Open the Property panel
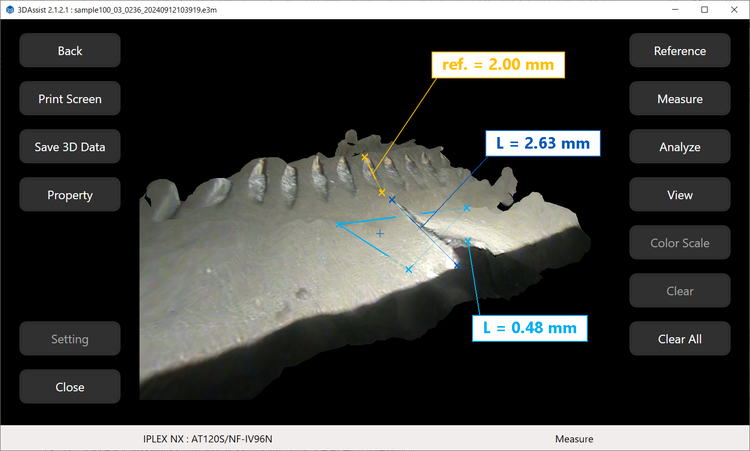This screenshot has width=750, height=451. [70, 195]
